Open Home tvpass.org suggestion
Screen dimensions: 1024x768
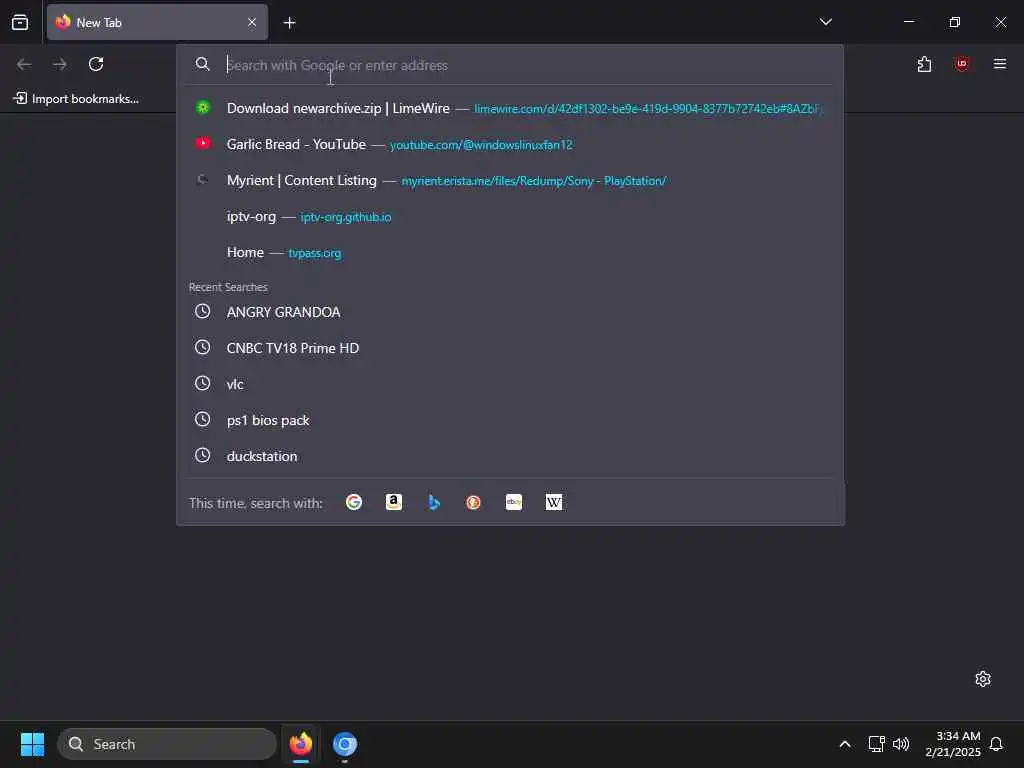point(510,252)
